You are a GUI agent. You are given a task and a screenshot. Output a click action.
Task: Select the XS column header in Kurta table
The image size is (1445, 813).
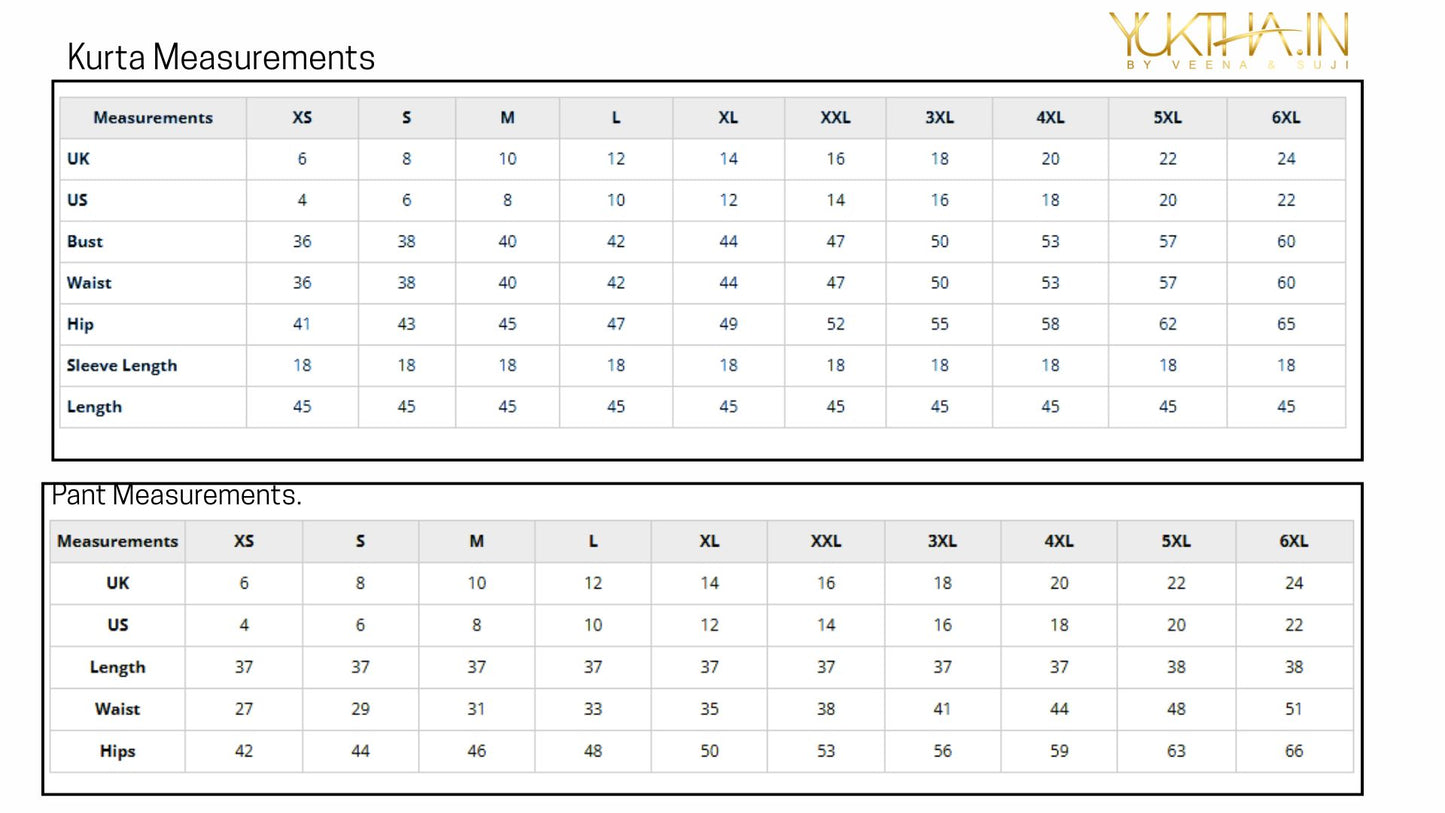302,117
